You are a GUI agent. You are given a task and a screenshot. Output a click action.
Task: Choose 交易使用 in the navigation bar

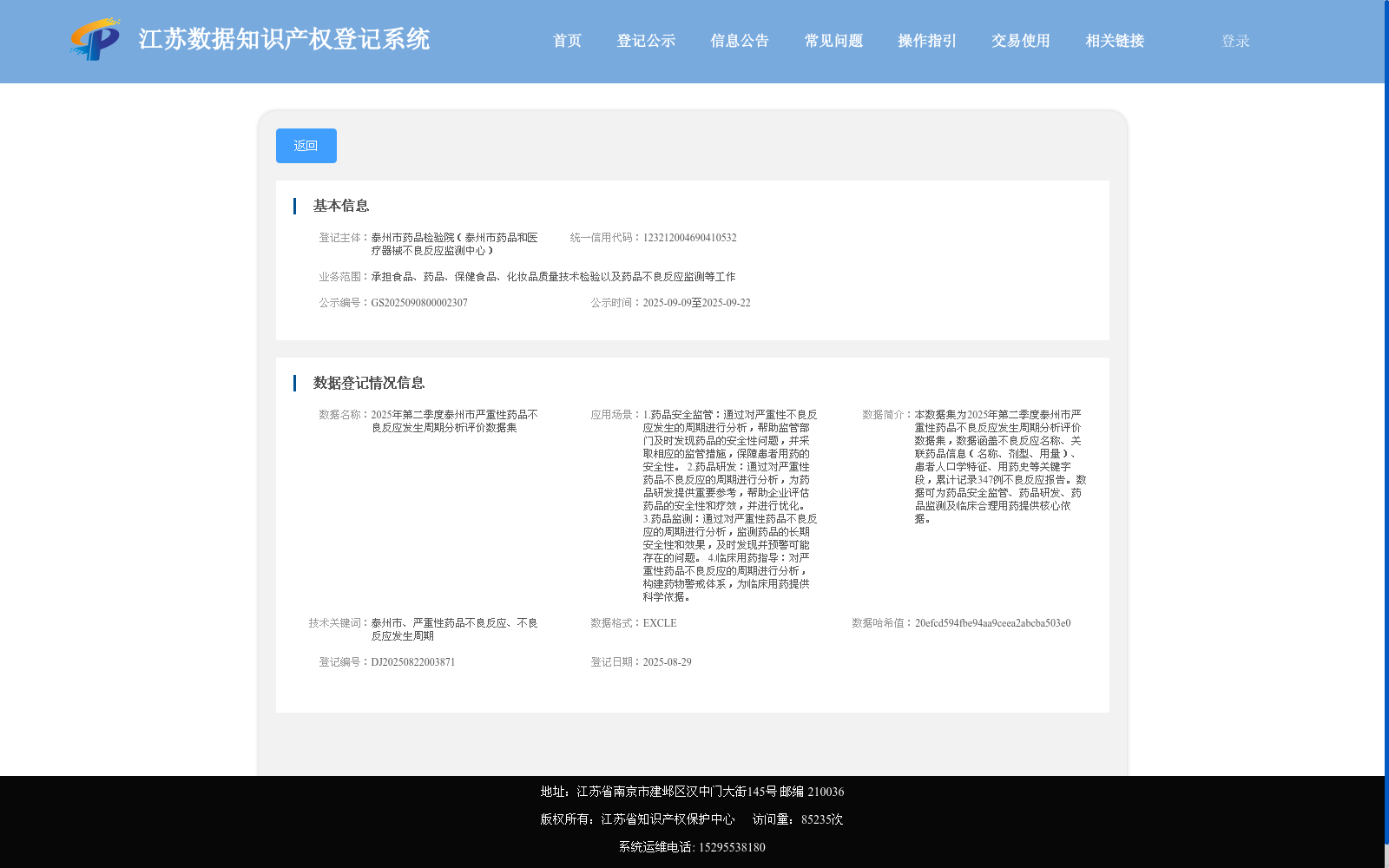[1021, 41]
